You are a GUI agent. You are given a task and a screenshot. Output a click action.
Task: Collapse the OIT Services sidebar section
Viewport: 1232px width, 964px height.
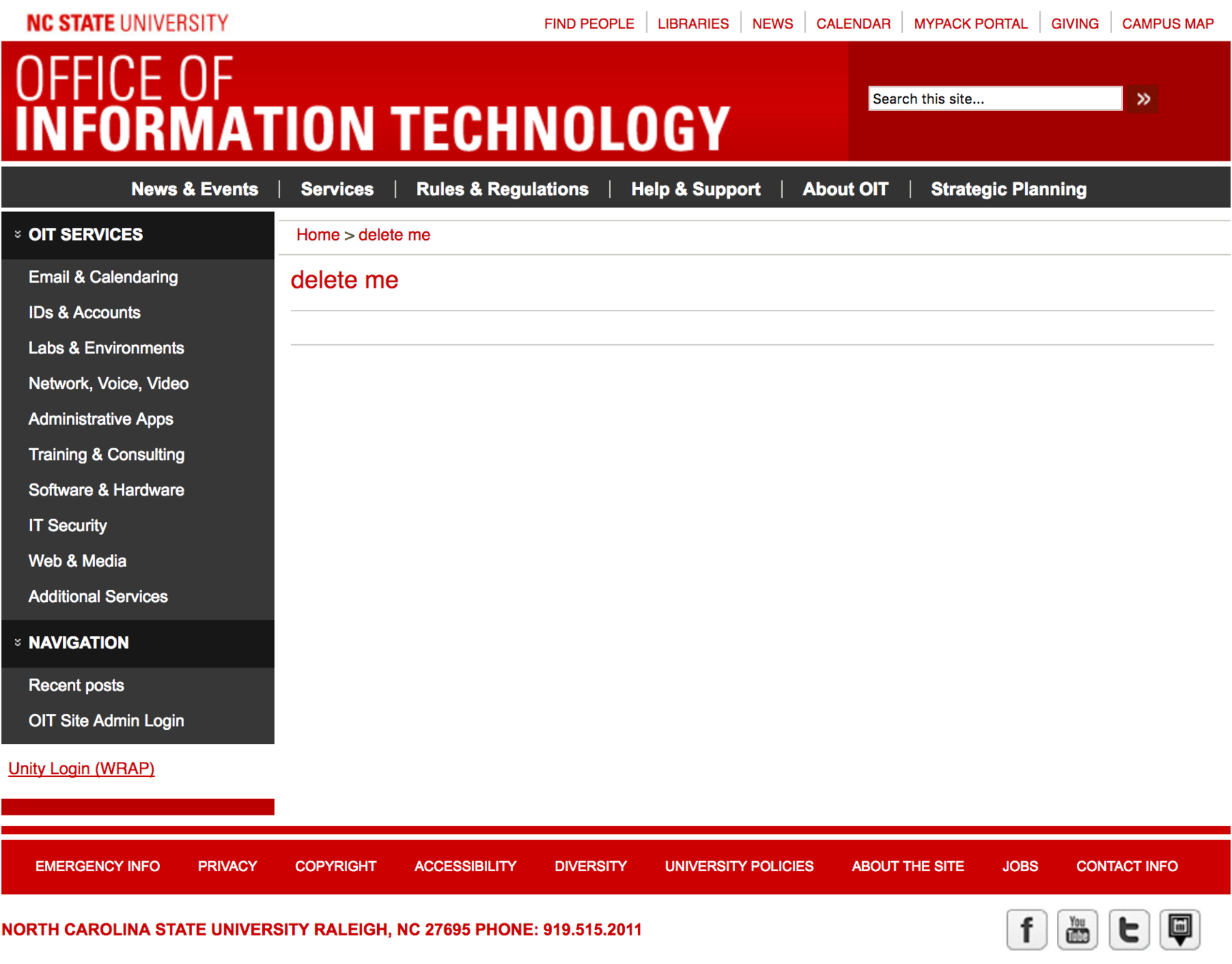coord(18,234)
